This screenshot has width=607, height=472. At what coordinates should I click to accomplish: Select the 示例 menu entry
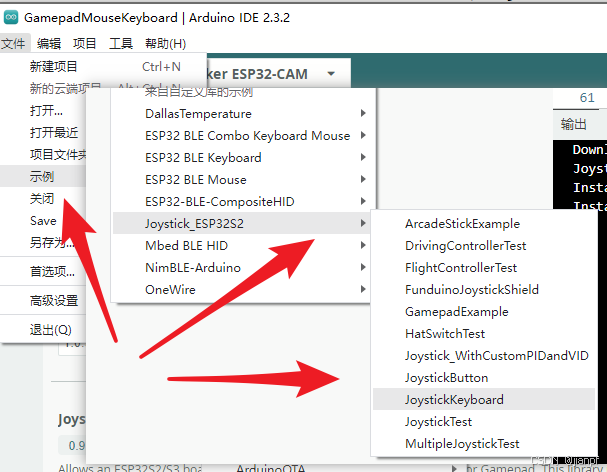[43, 177]
